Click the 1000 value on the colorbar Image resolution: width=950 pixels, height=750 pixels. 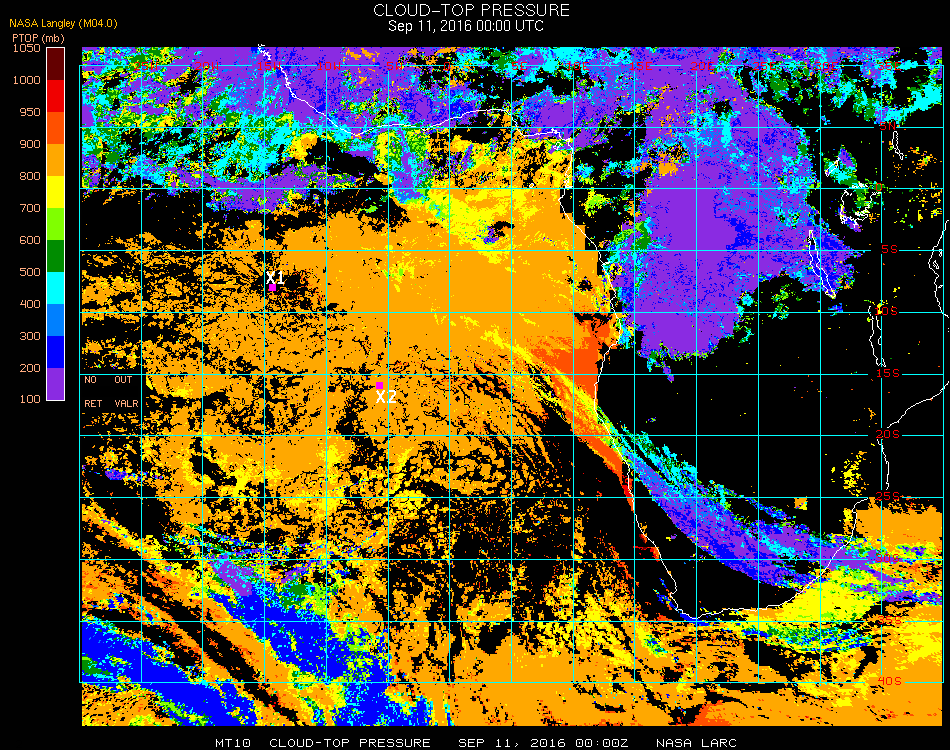(x=27, y=80)
